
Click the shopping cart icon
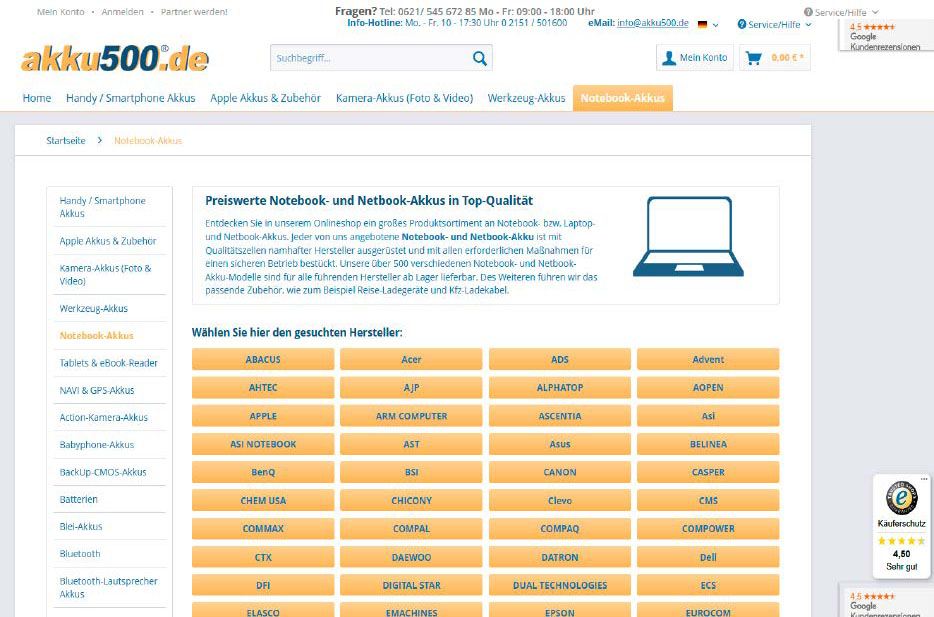coord(754,58)
